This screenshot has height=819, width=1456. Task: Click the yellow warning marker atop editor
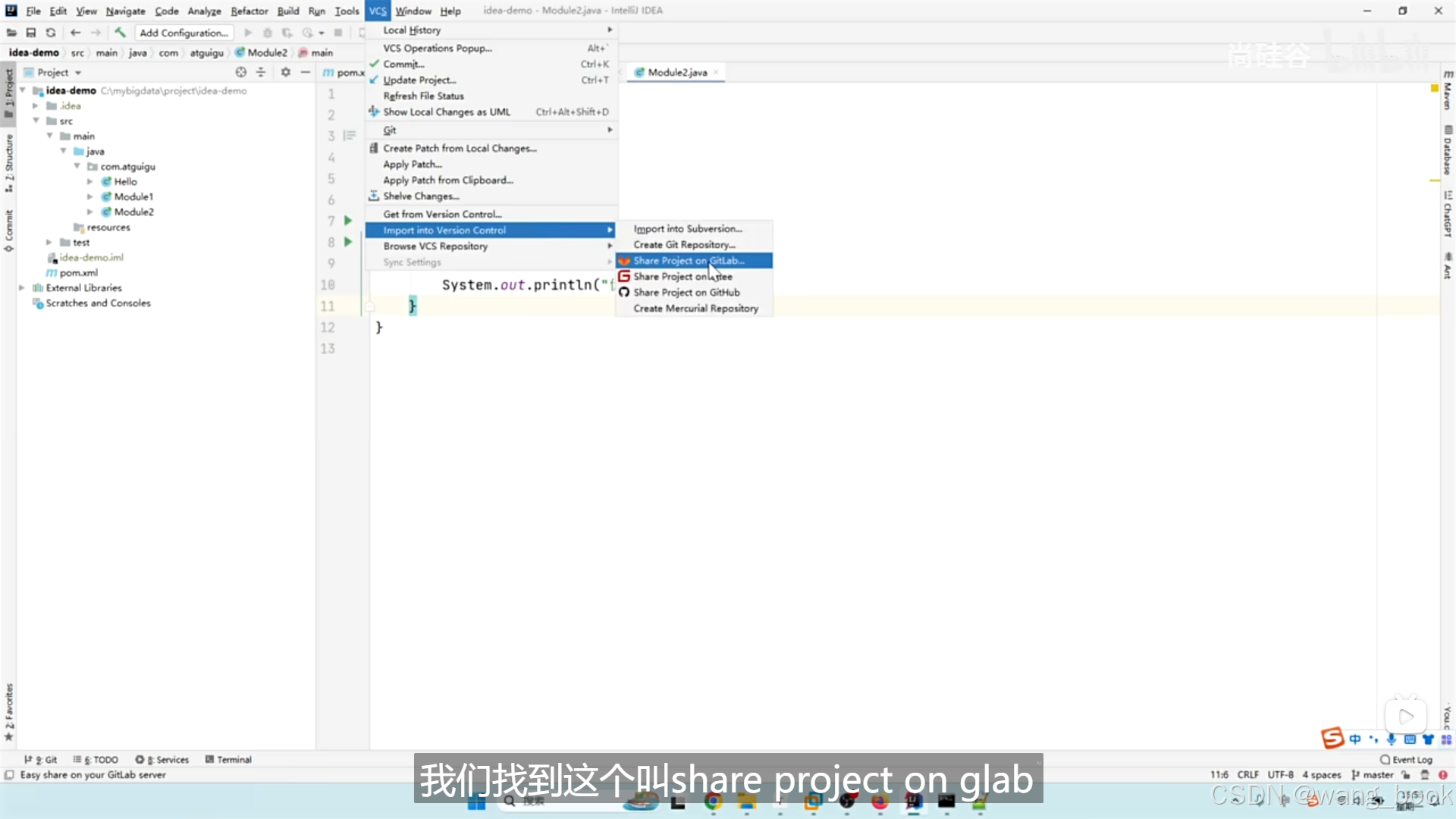coord(1434,89)
